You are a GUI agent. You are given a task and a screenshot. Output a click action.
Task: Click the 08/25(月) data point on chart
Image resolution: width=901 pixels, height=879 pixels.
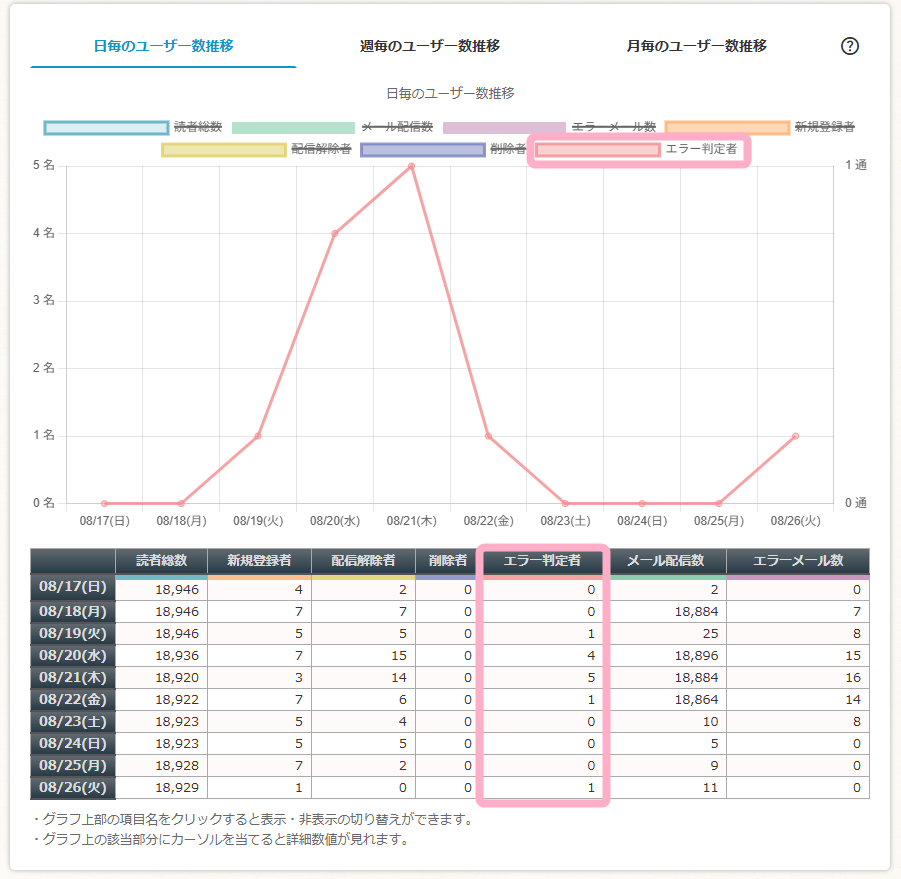coord(719,503)
